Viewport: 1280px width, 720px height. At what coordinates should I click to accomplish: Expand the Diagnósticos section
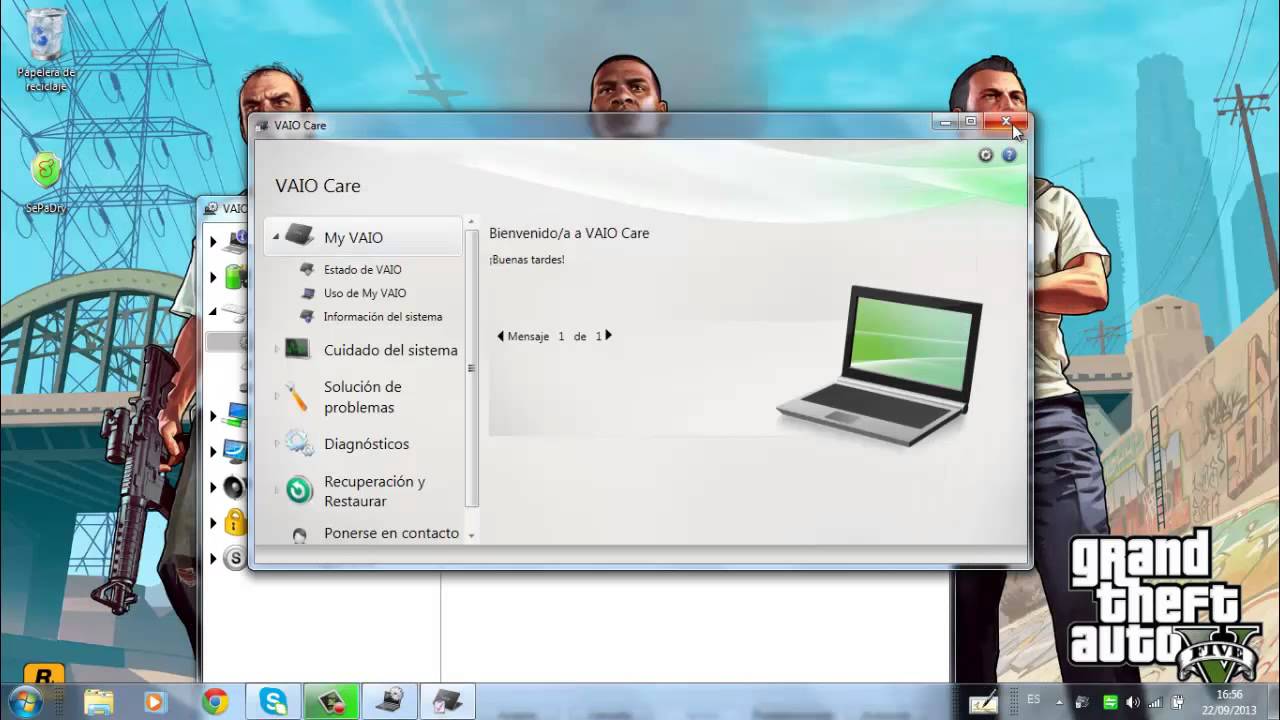(277, 443)
